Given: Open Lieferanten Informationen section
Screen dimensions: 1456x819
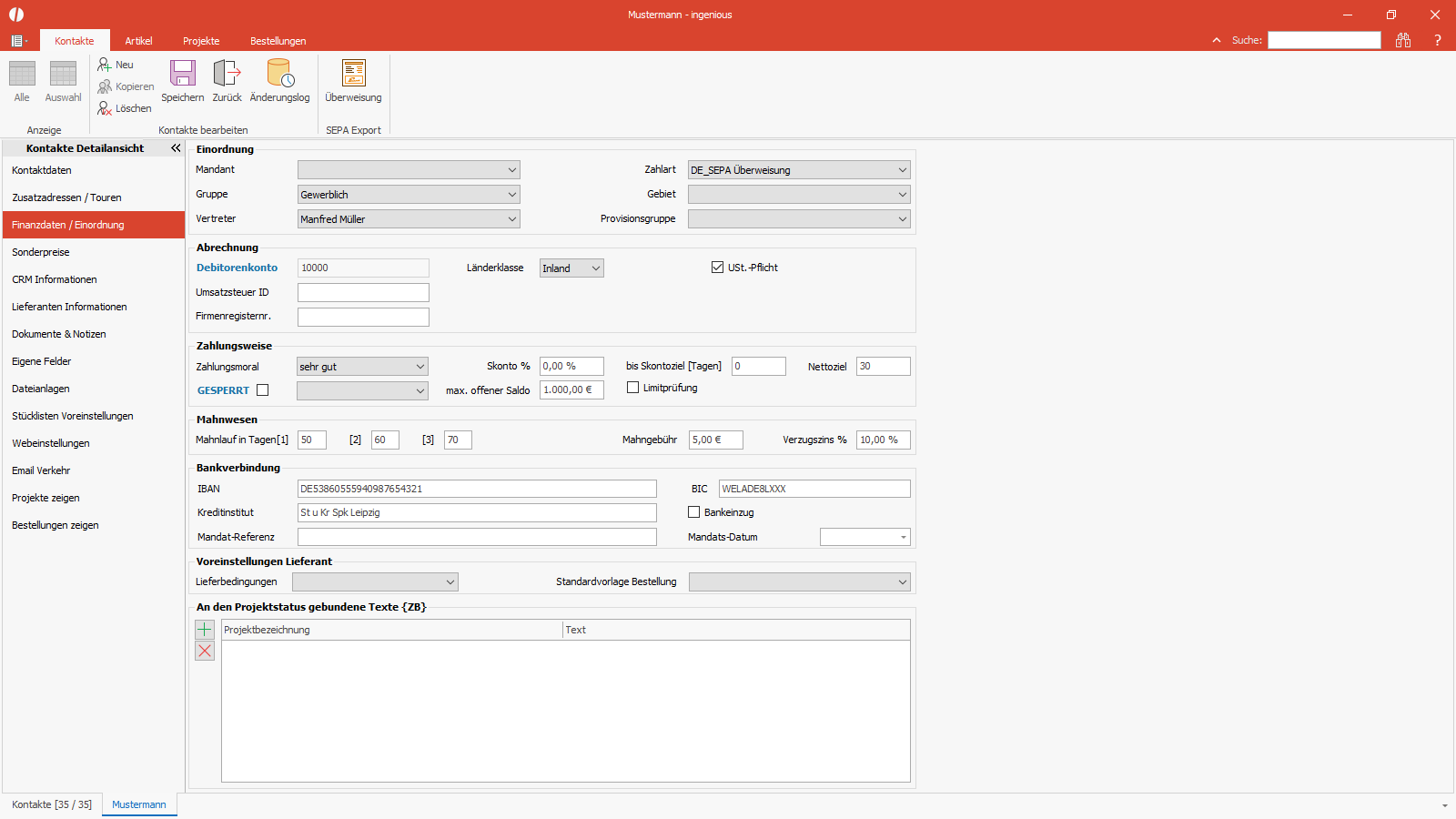Looking at the screenshot, I should pyautogui.click(x=94, y=307).
